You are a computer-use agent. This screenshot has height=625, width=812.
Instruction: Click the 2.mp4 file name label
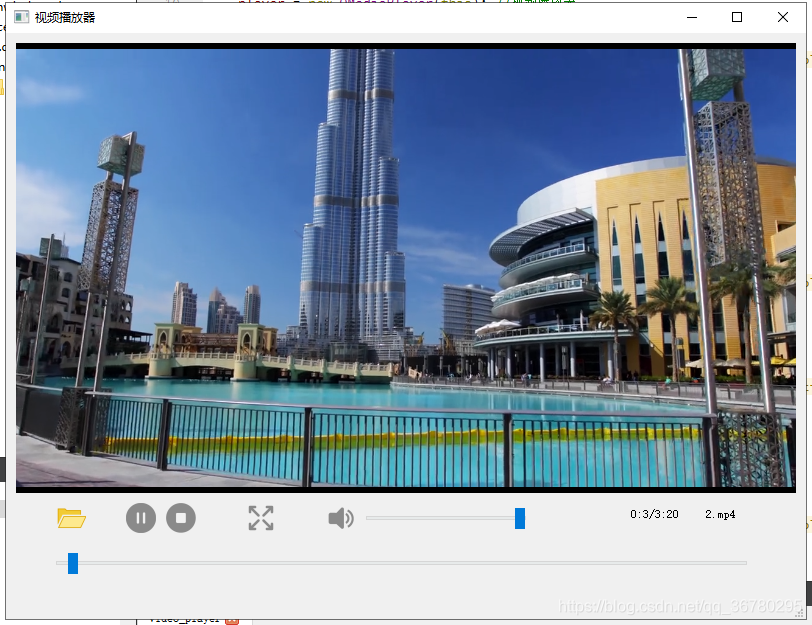click(x=720, y=514)
